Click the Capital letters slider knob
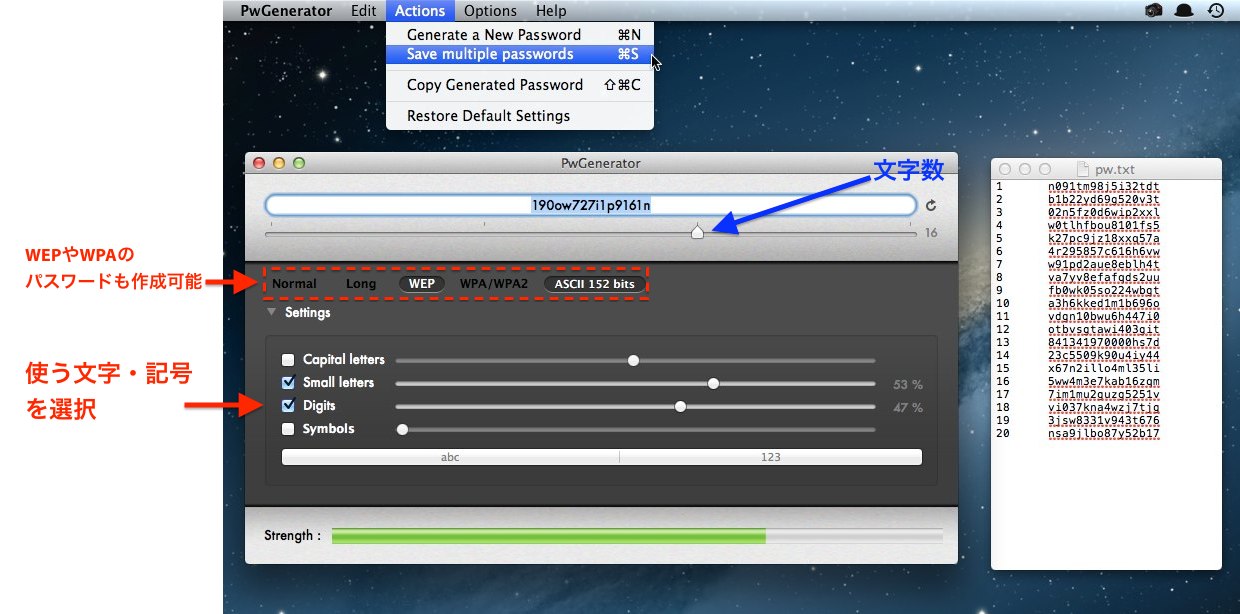 point(633,360)
